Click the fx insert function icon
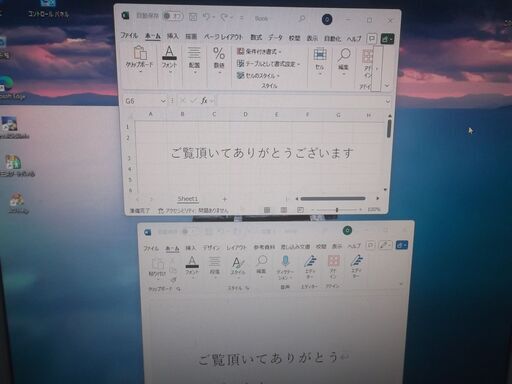The height and width of the screenshot is (384, 512). 204,100
